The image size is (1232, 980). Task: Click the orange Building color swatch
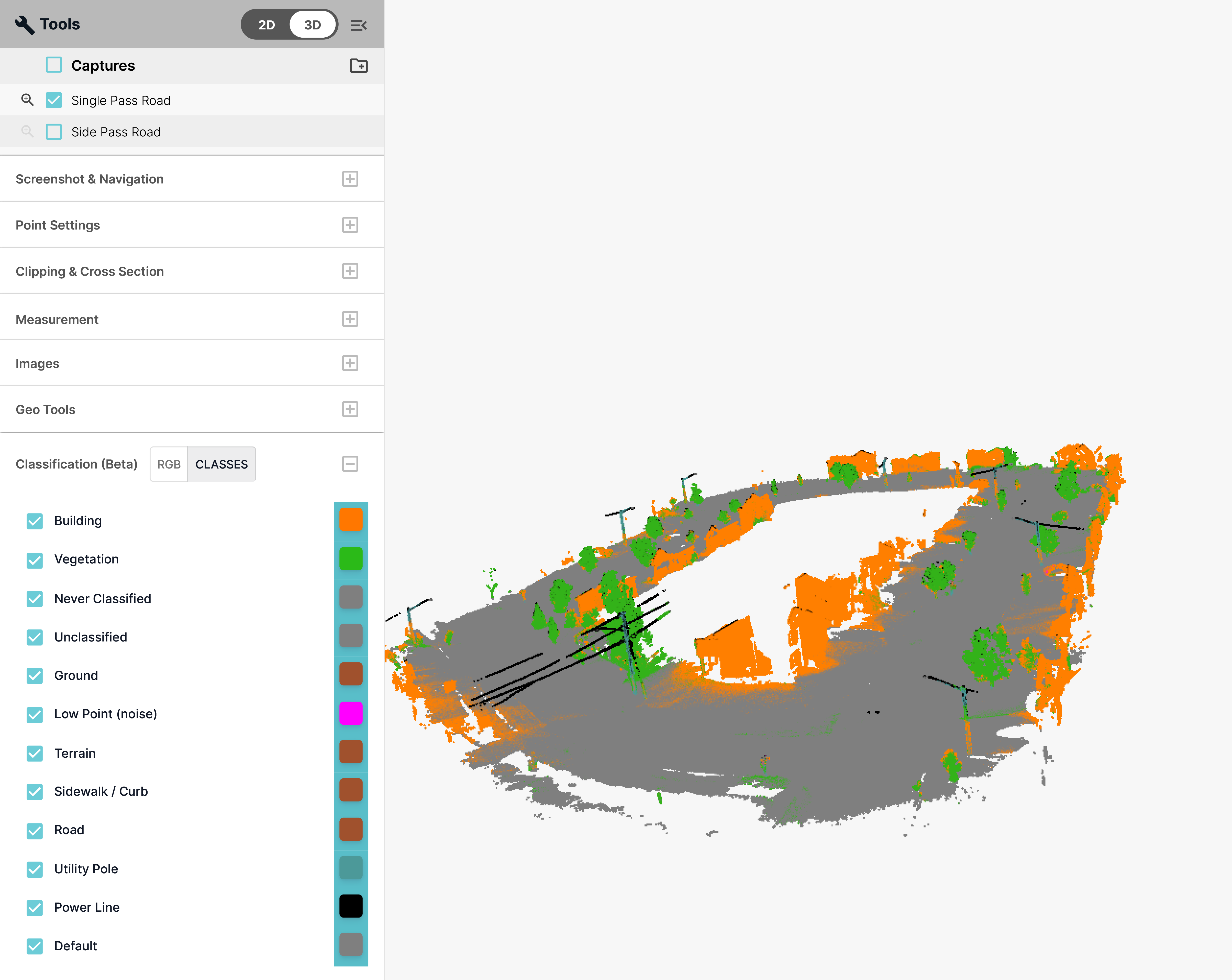(x=350, y=520)
